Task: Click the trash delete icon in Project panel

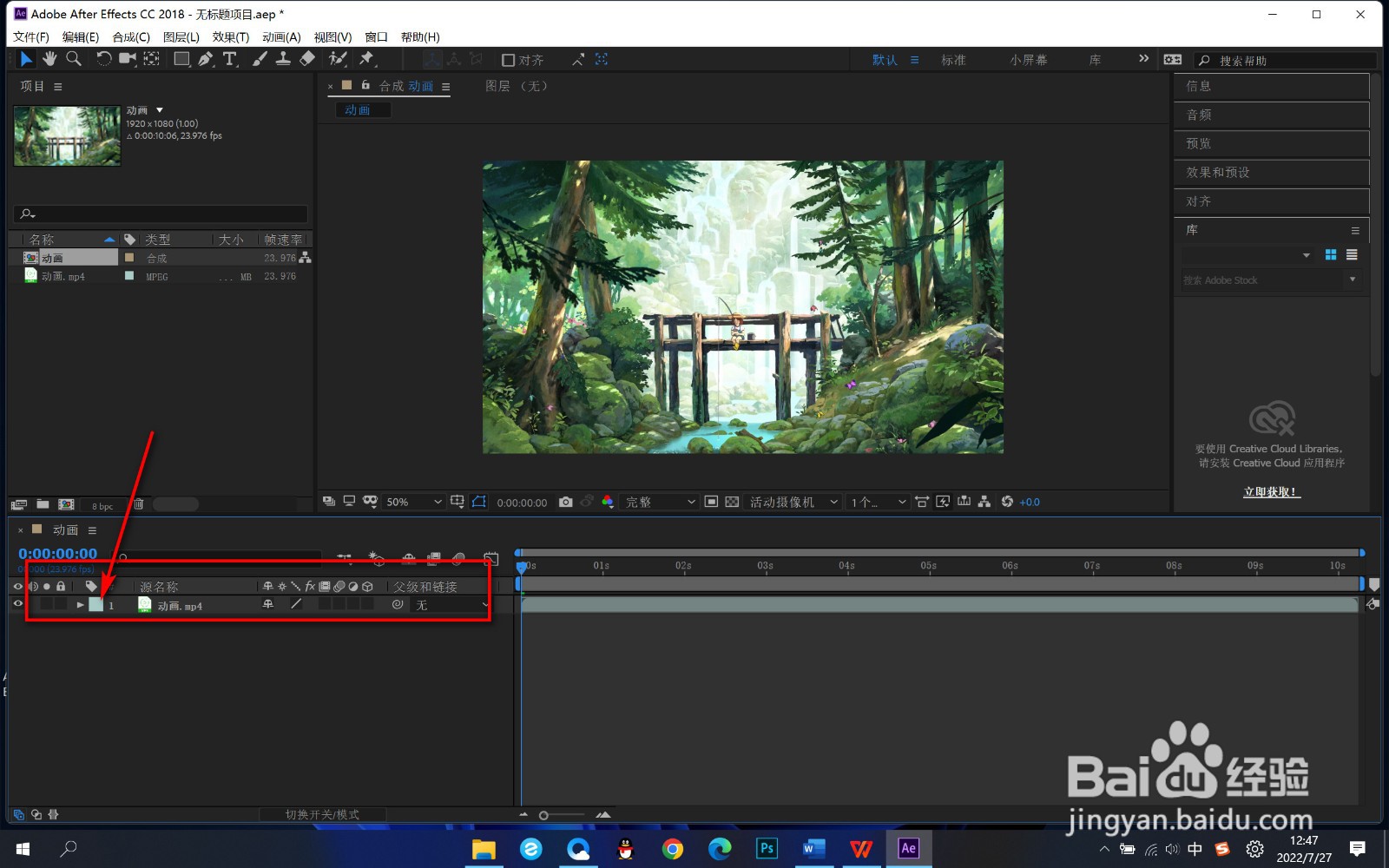Action: (x=138, y=504)
